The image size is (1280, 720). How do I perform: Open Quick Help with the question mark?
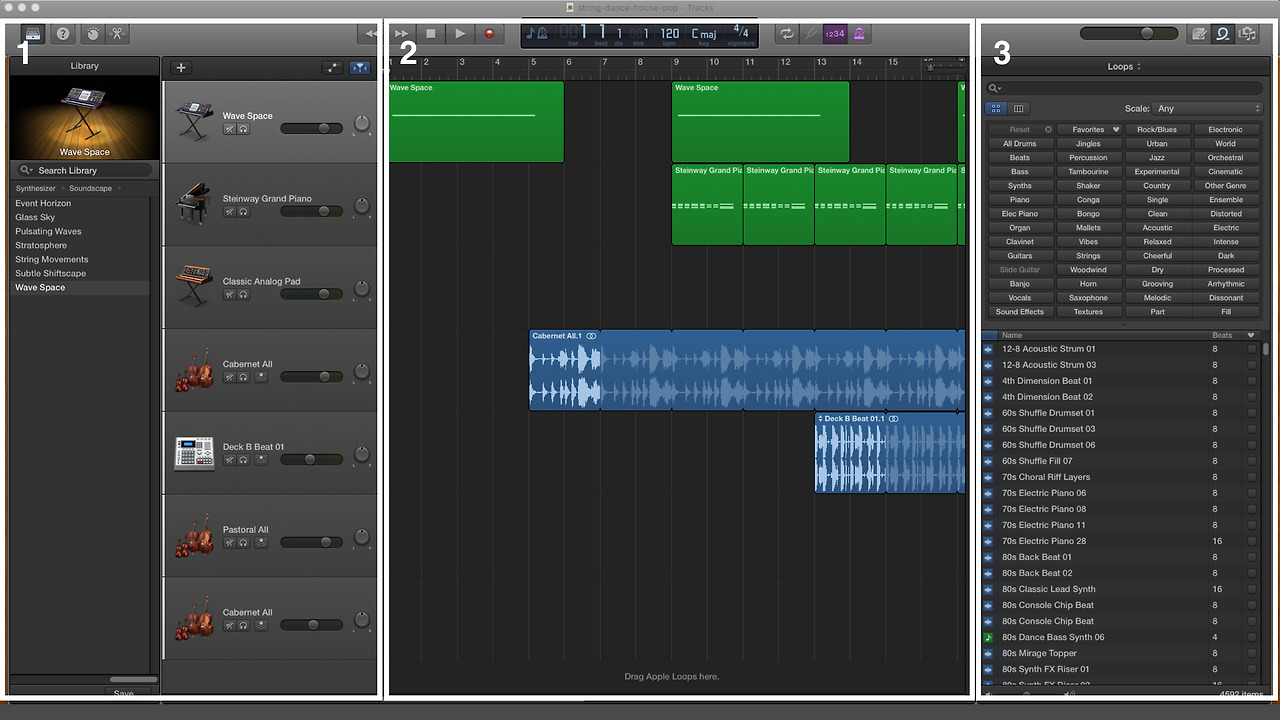(x=63, y=34)
